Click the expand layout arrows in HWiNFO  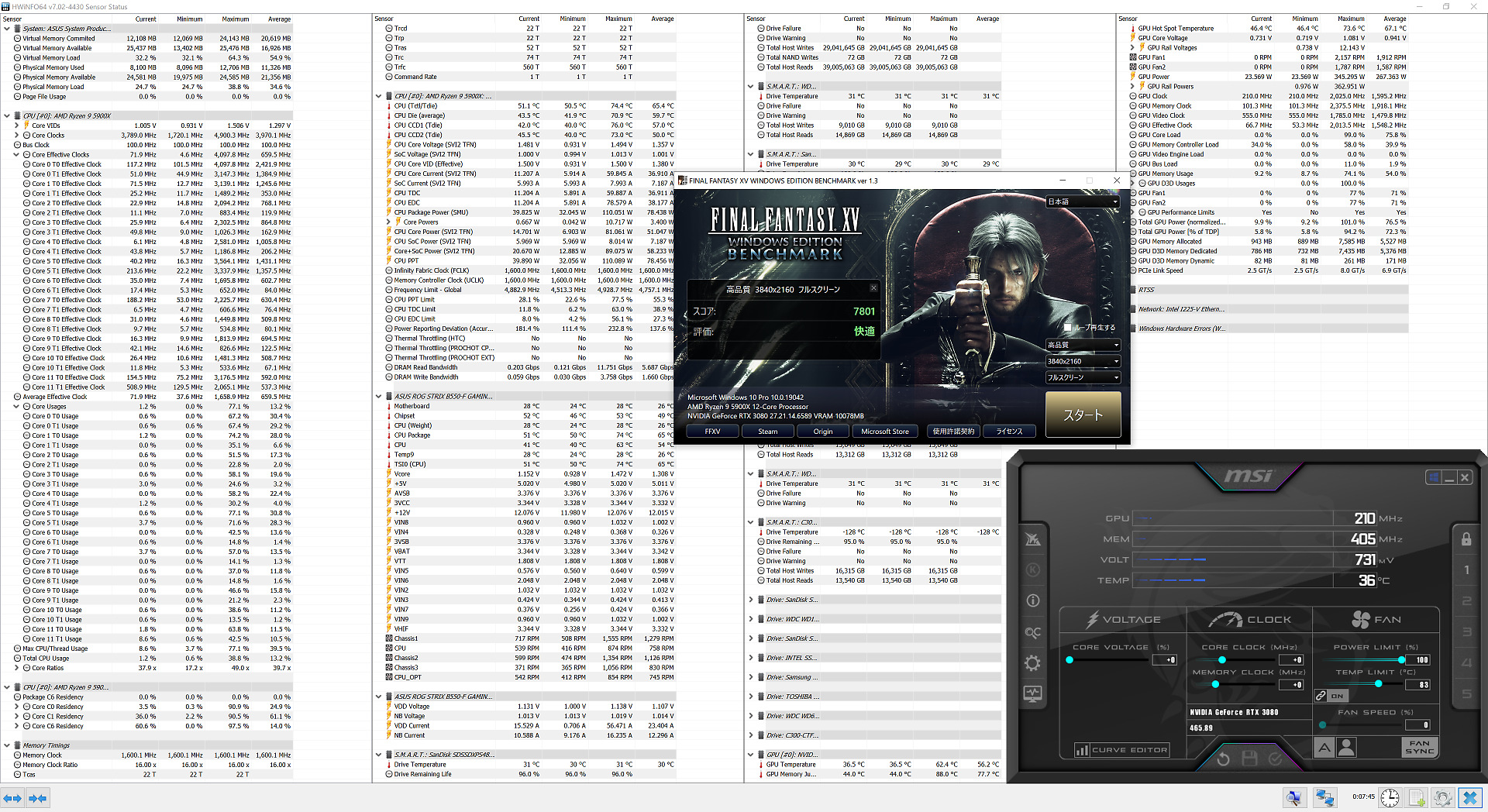12,797
